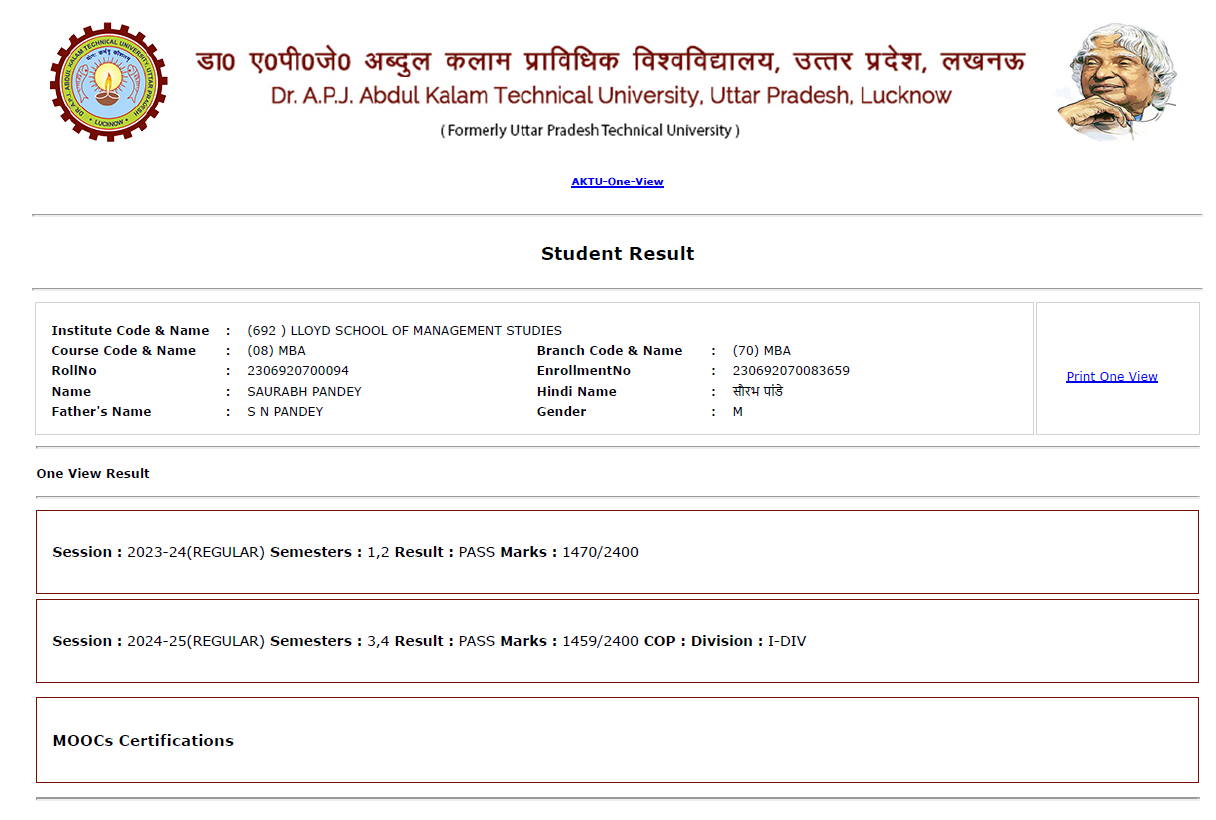Click the enrollment number 230692070083659
This screenshot has width=1216, height=820.
tap(791, 371)
